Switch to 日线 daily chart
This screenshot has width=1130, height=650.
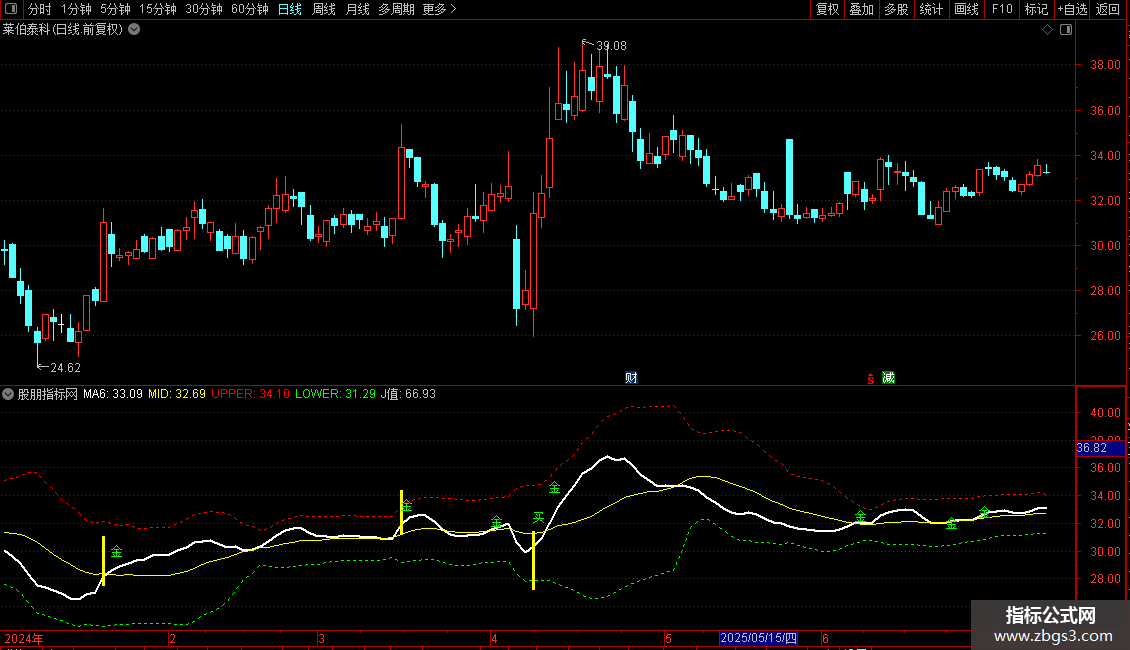[x=290, y=9]
